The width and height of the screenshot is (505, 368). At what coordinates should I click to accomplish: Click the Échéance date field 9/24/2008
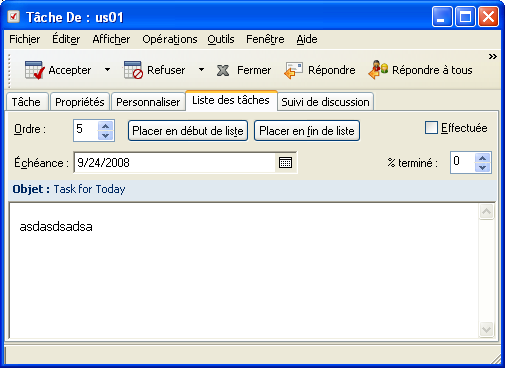tap(175, 163)
